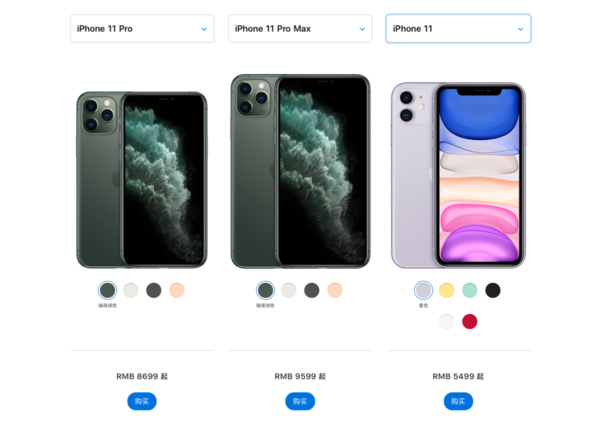Pick red color for iPhone 11

[x=470, y=321]
